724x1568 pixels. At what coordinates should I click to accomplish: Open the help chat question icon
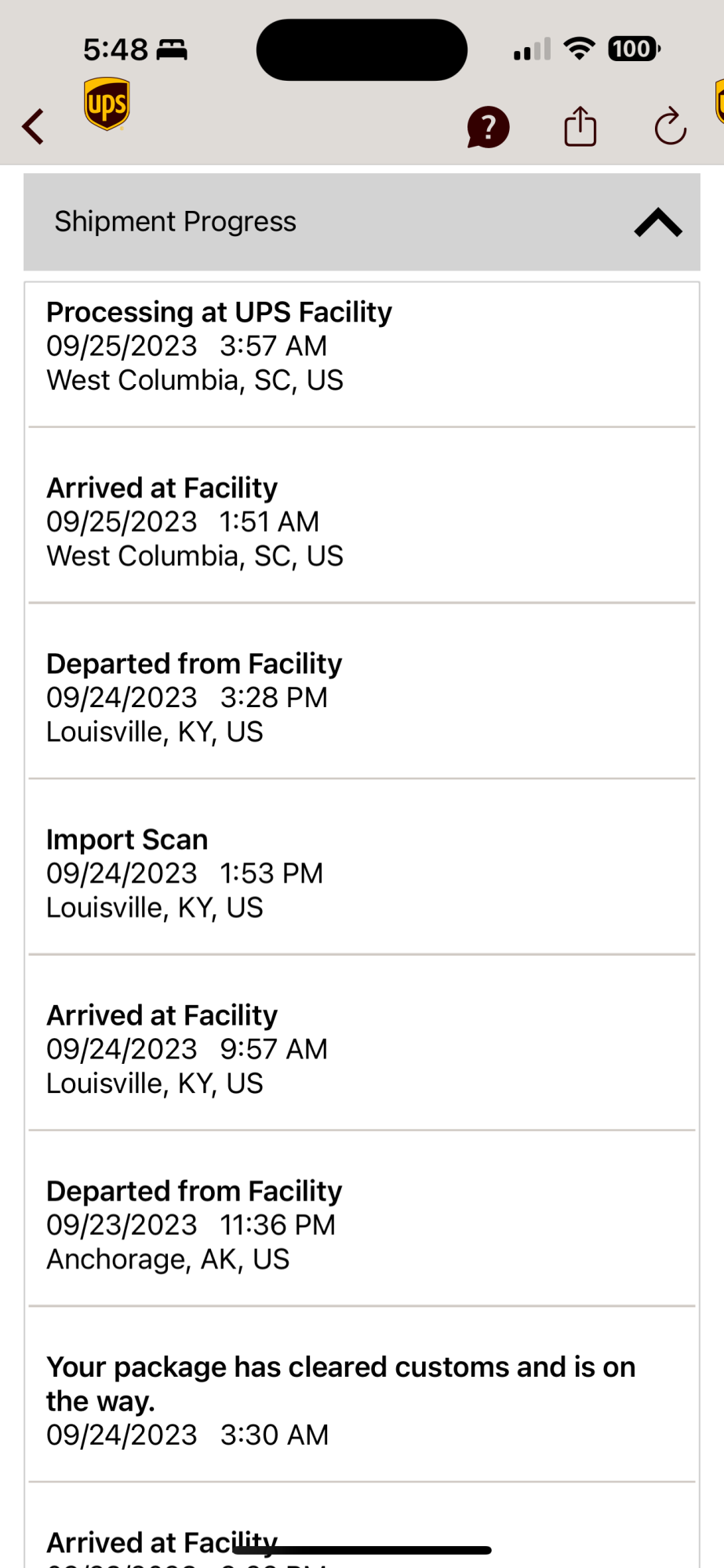click(488, 127)
